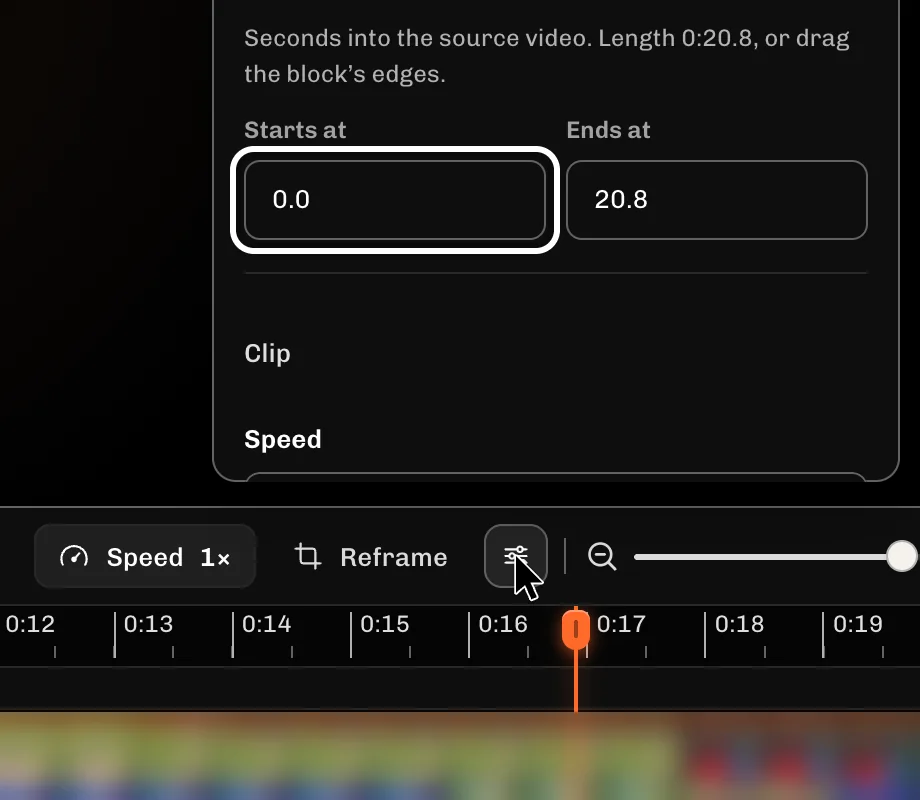Image resolution: width=920 pixels, height=800 pixels.
Task: Click the Reframe crop button
Action: pos(370,556)
